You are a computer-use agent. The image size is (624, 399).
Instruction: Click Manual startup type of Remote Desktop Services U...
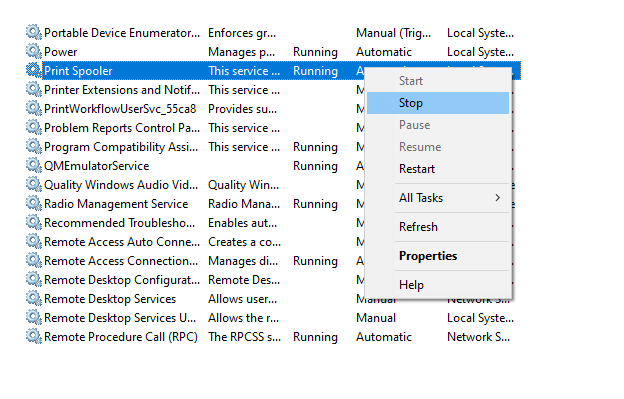pyautogui.click(x=376, y=318)
